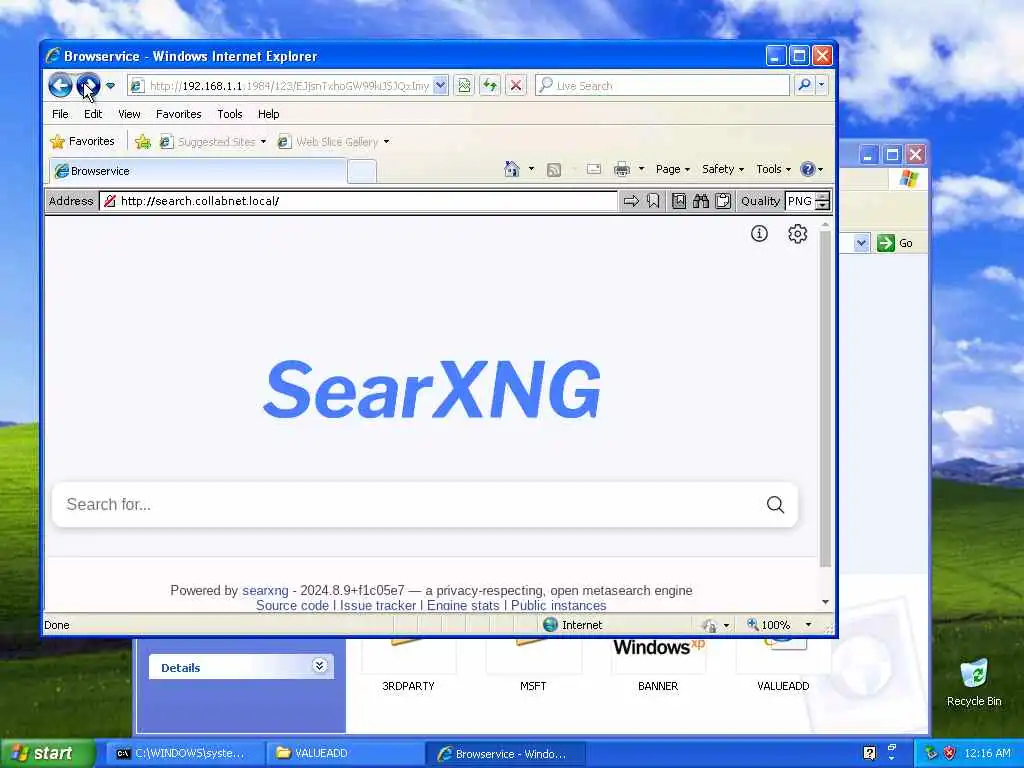Click the 'Search for...' input box

[x=408, y=504]
